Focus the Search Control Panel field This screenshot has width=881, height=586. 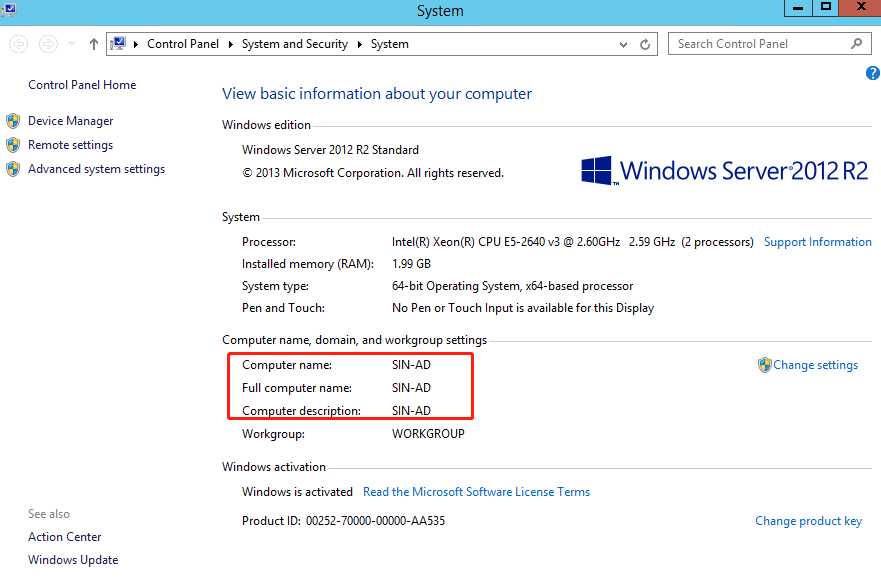[x=769, y=44]
